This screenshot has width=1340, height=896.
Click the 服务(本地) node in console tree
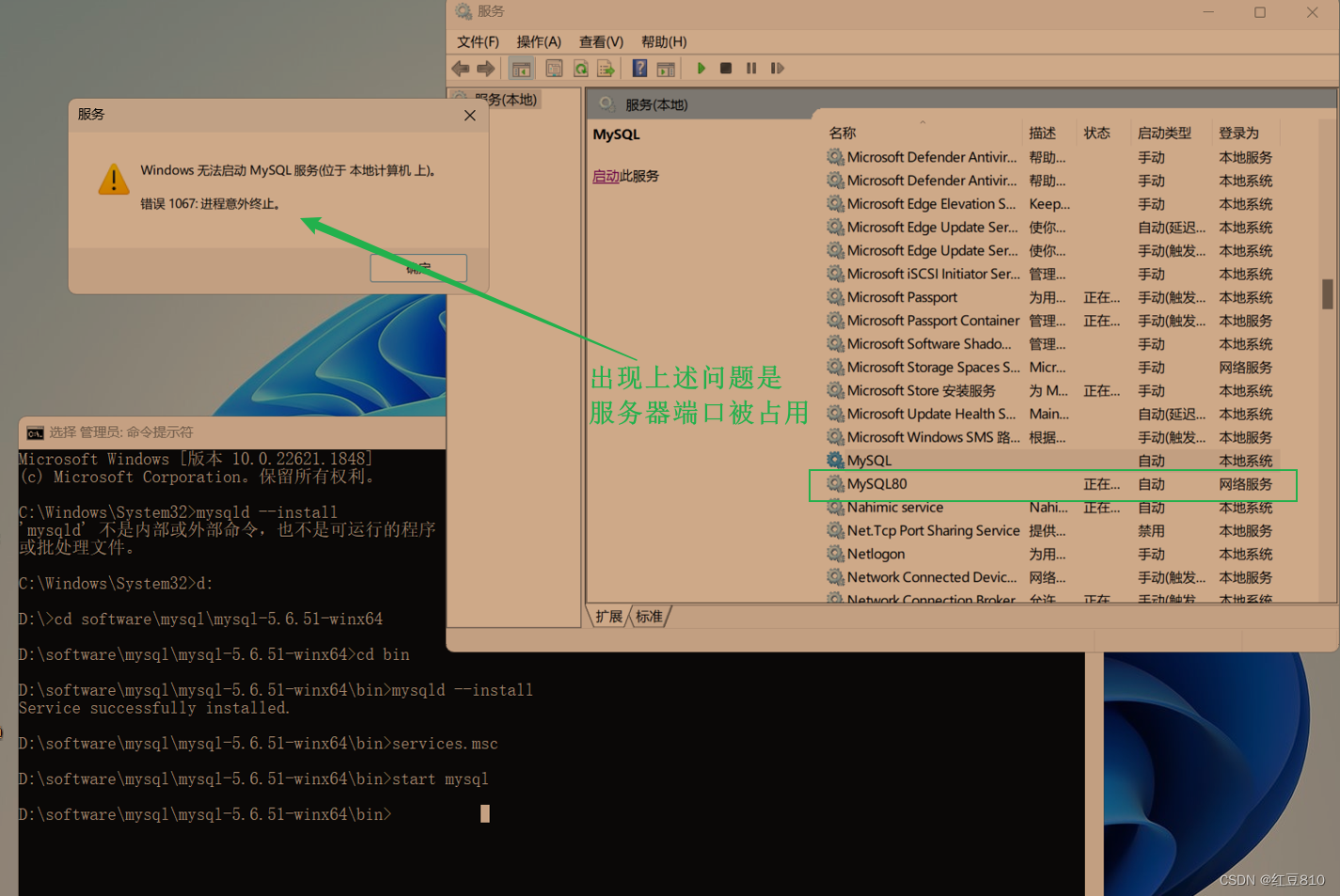(x=506, y=100)
